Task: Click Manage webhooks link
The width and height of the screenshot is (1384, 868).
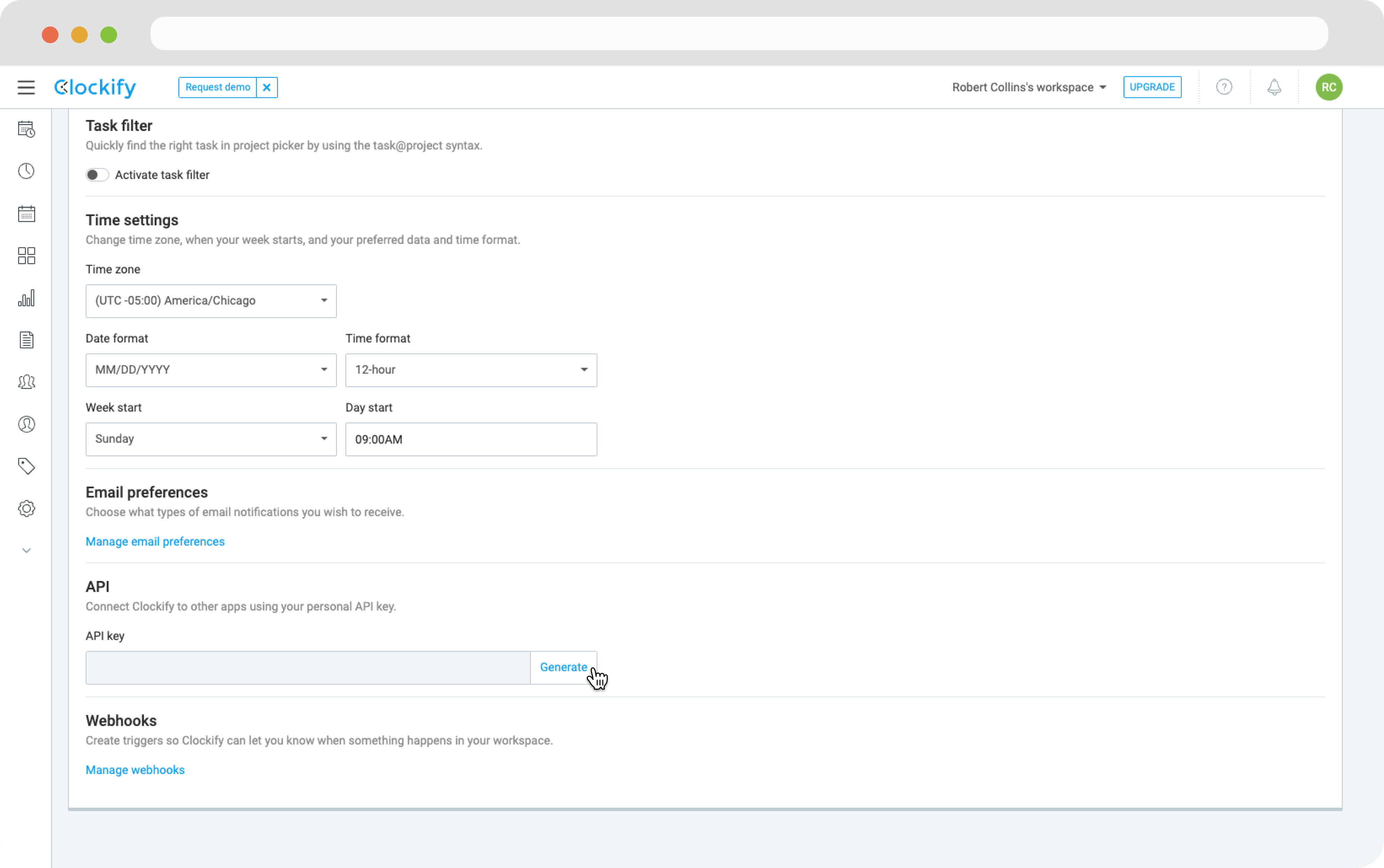Action: point(135,770)
